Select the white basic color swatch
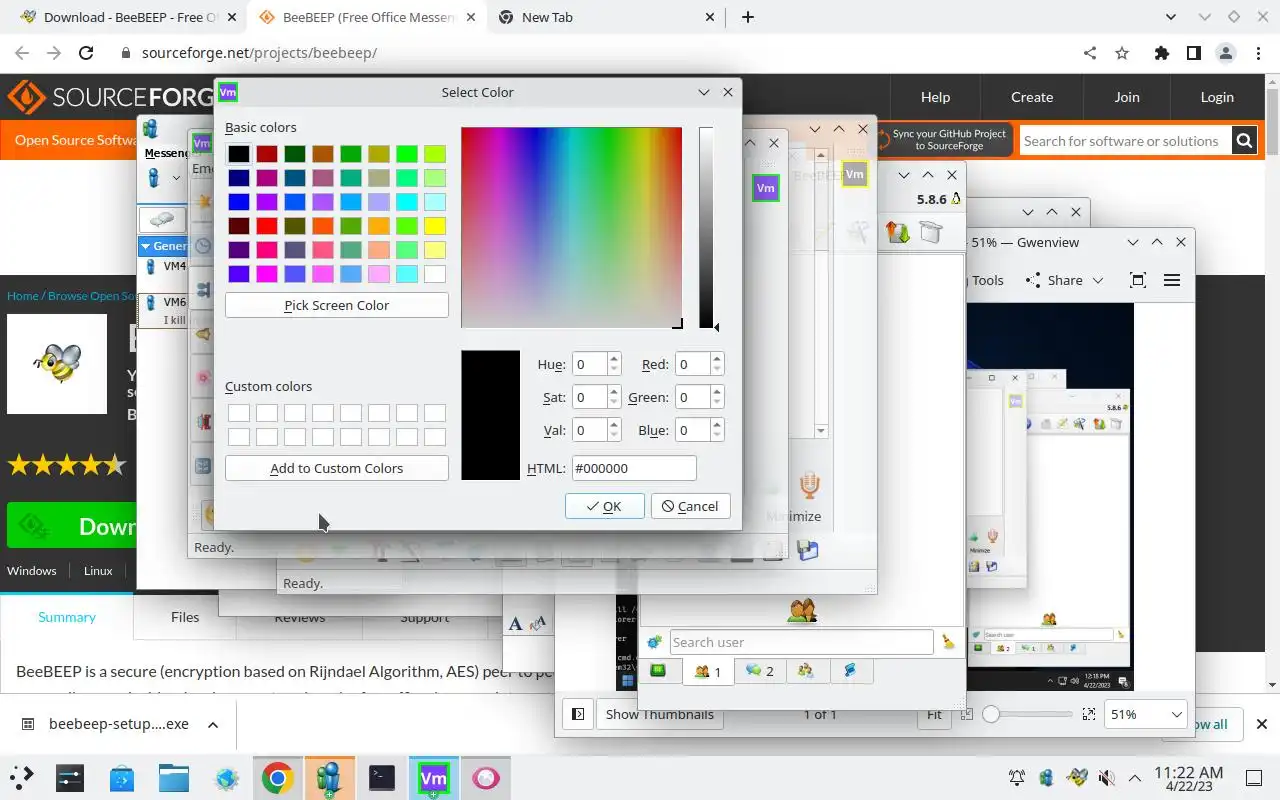Viewport: 1280px width, 800px height. [434, 274]
